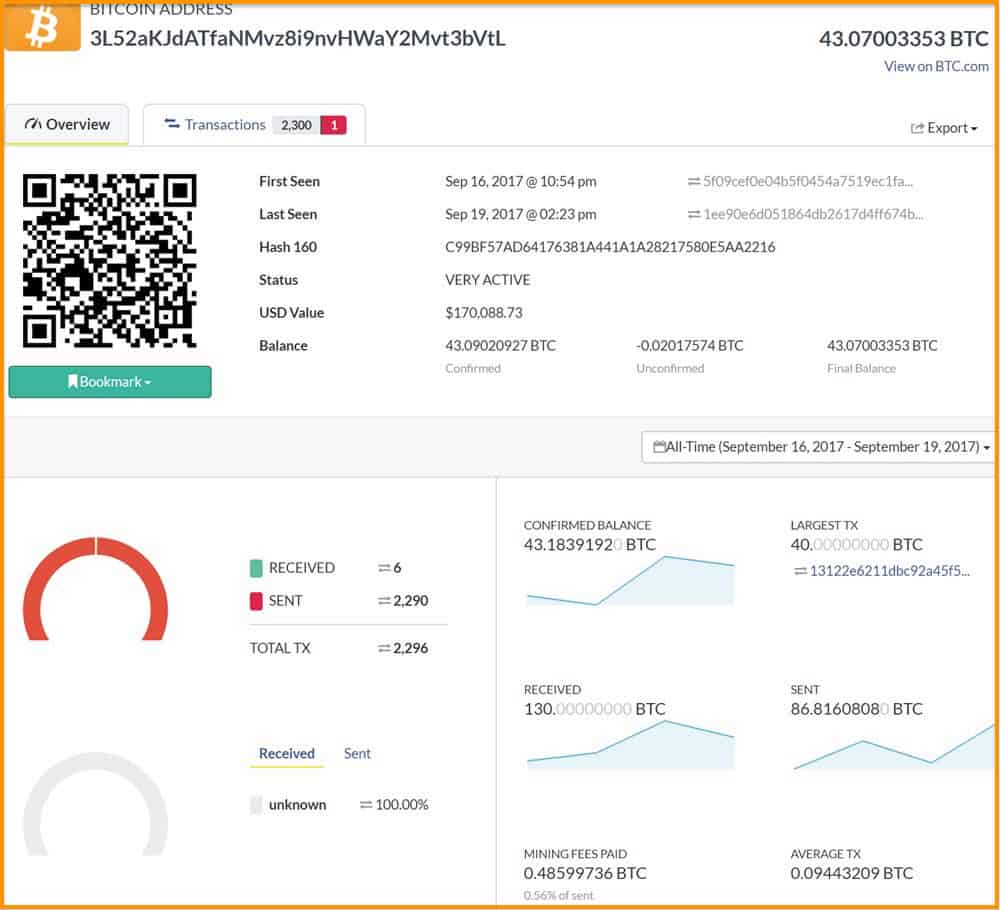1000x910 pixels.
Task: Click the First Seen transaction hash link
Action: (806, 181)
